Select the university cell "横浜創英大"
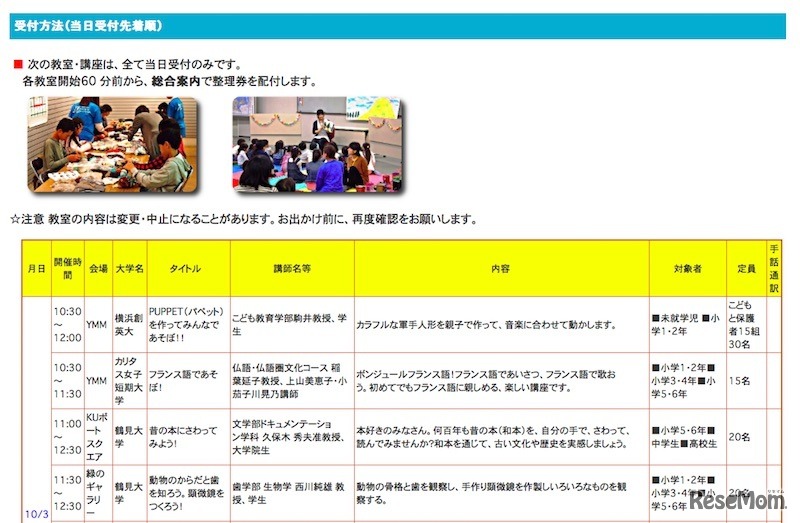The height and width of the screenshot is (523, 800). 130,325
